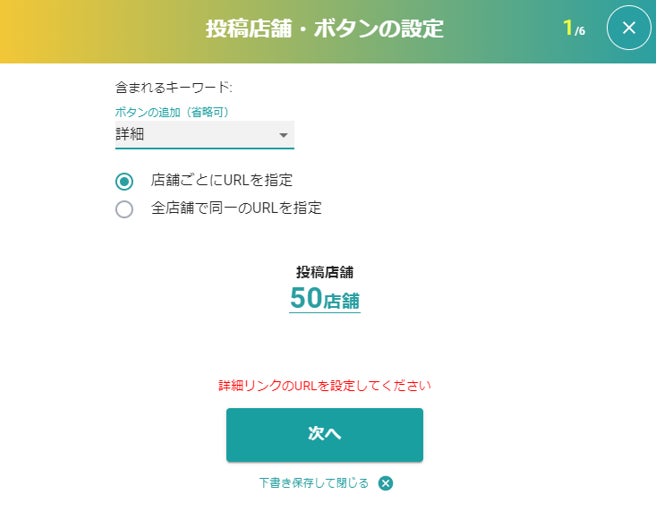The image size is (658, 506).
Task: Click the 店舗ごとにURLを指定 option label text
Action: (222, 181)
